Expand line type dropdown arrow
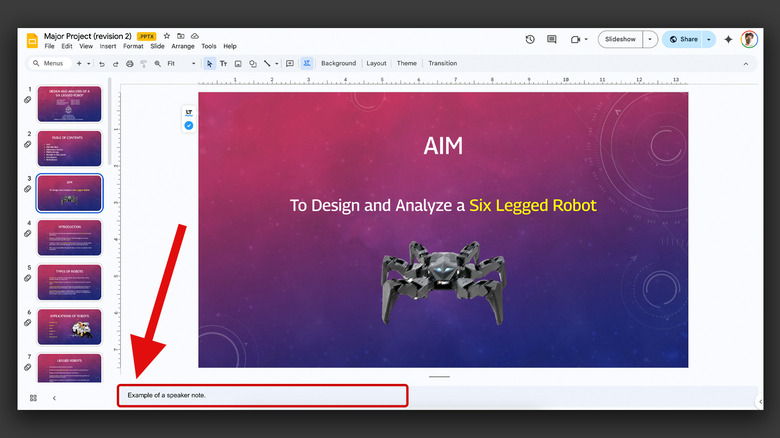 coord(277,64)
